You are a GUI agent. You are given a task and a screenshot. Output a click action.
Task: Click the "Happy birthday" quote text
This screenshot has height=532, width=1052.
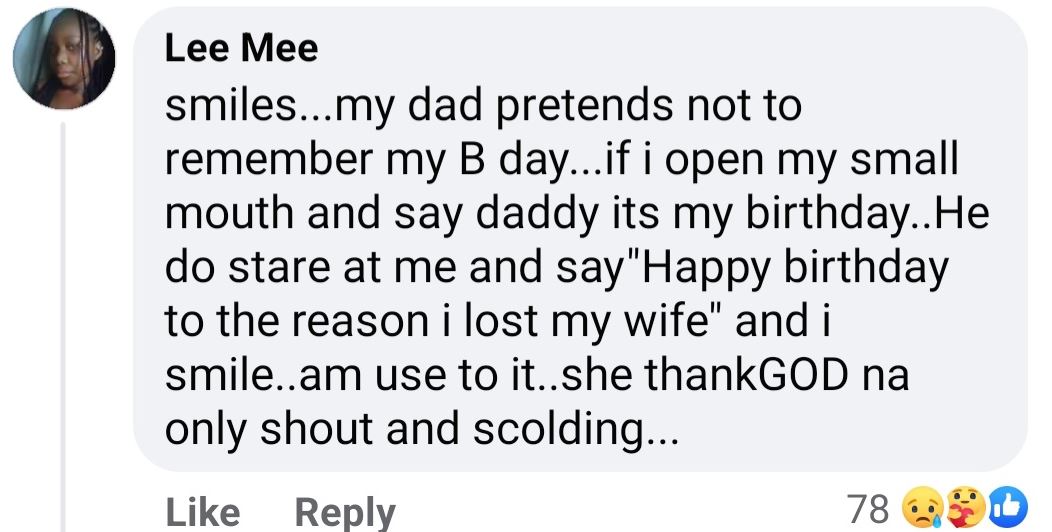[754, 268]
